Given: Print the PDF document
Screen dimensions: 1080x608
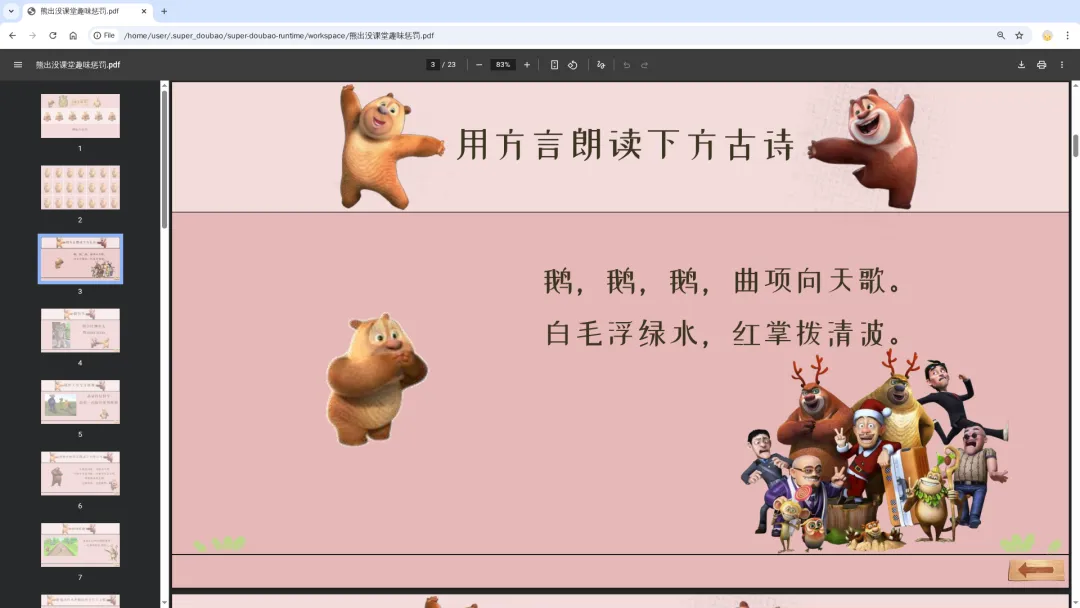Looking at the screenshot, I should [x=1041, y=65].
